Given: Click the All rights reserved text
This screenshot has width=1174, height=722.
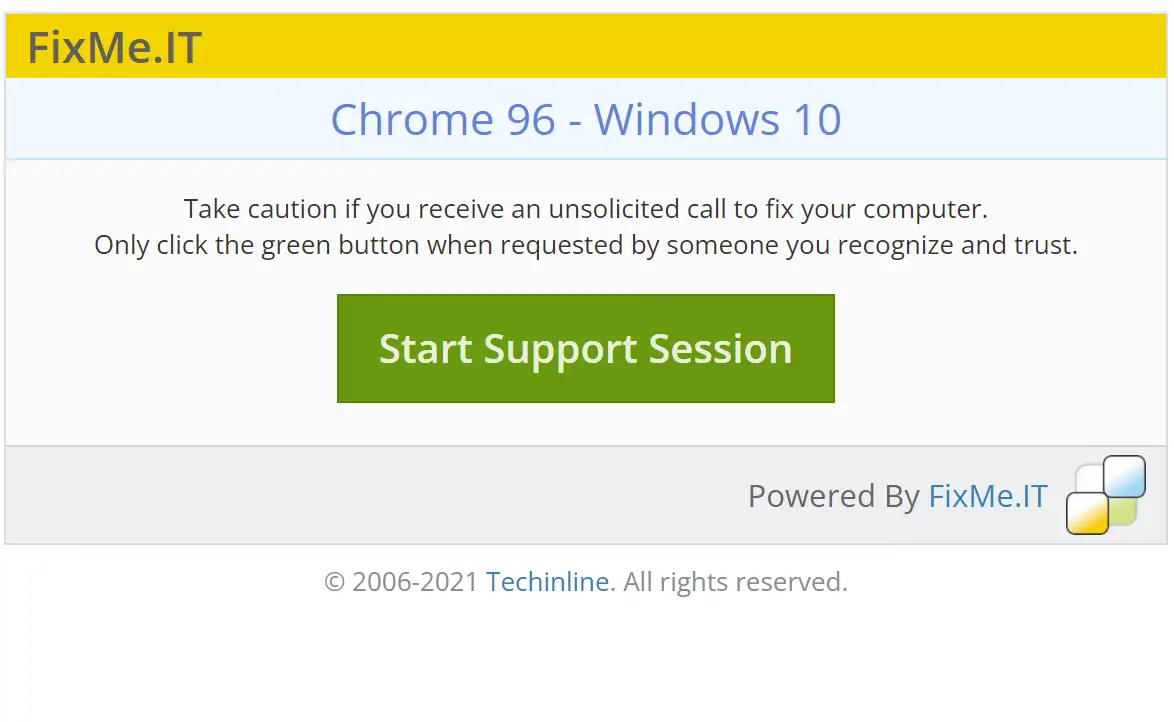Looking at the screenshot, I should (x=735, y=582).
